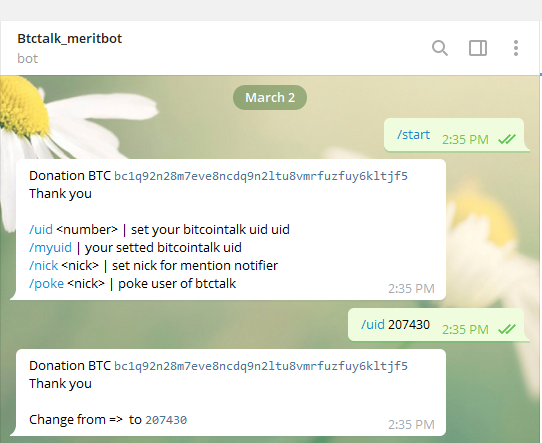The image size is (542, 443).
Task: Click the 207430 monospace code in reply
Action: [166, 420]
